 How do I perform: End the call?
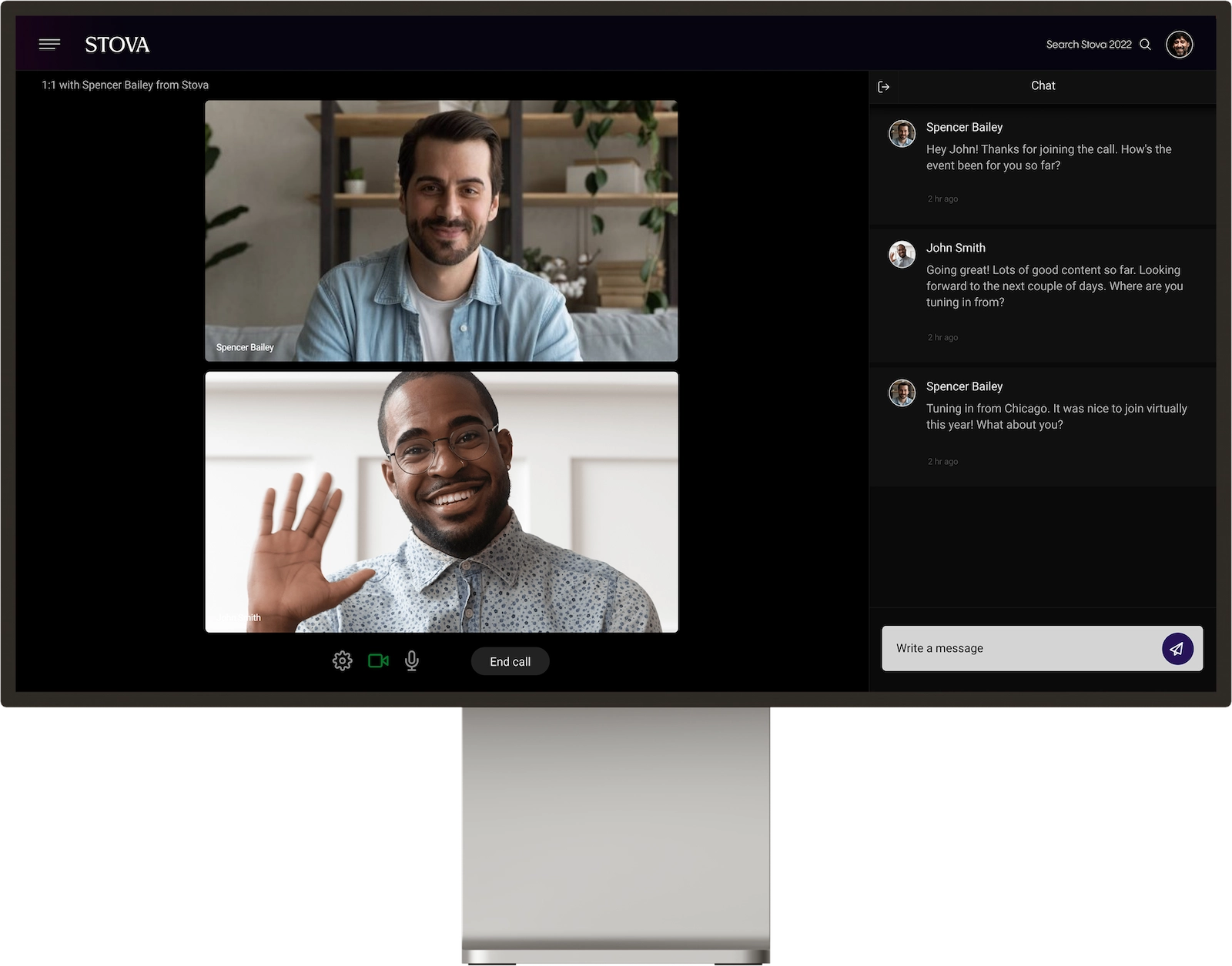(x=510, y=661)
